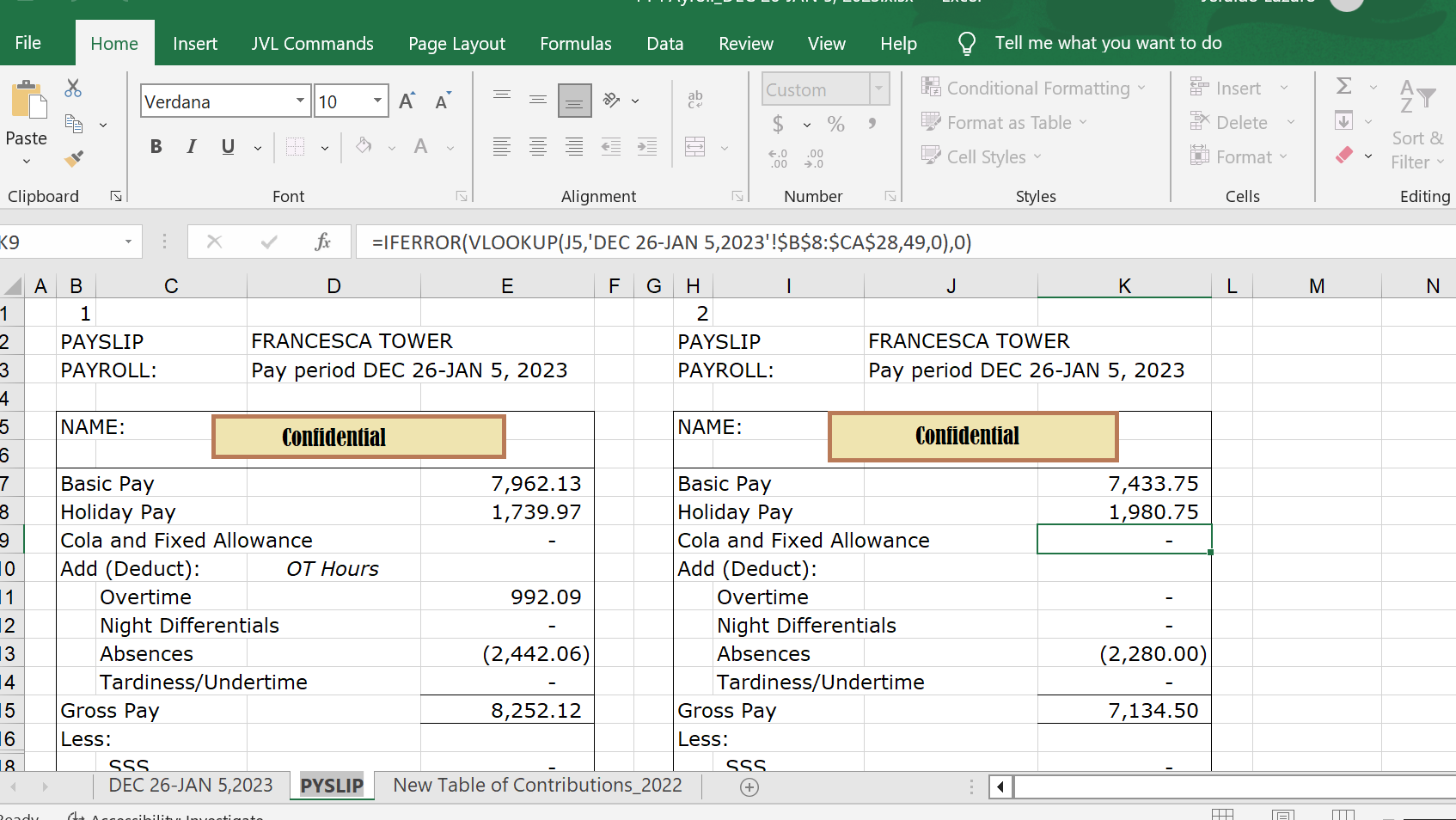Select column K header

point(1124,286)
